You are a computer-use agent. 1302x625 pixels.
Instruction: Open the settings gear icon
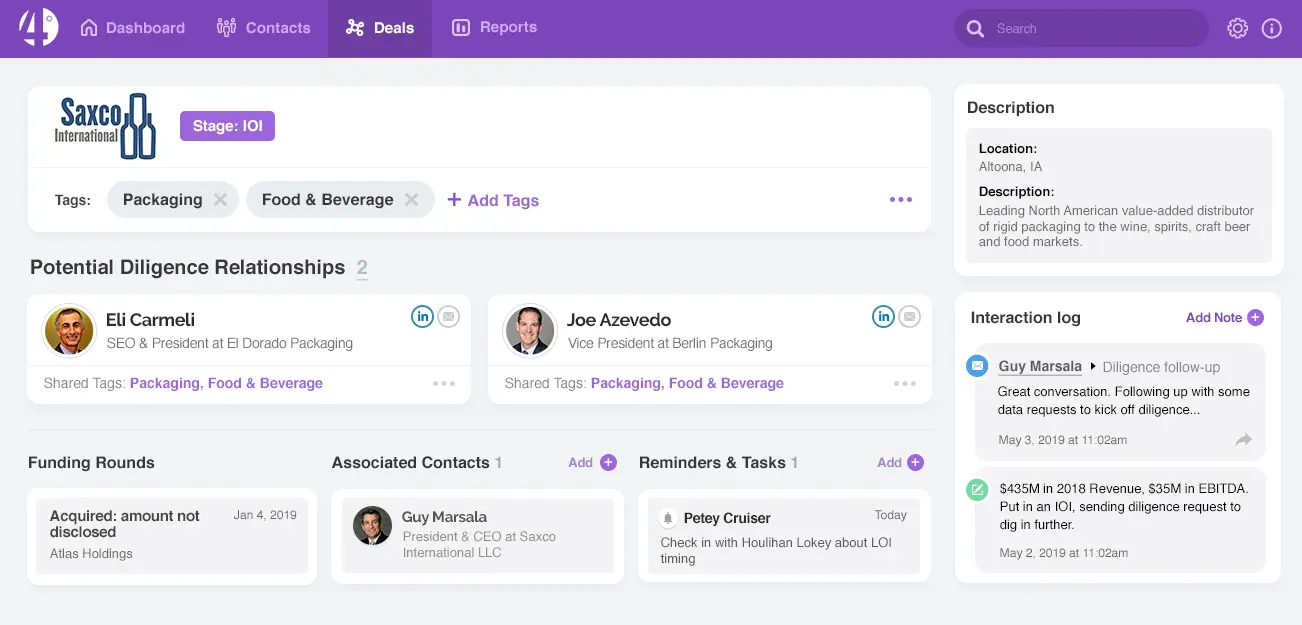(x=1238, y=28)
